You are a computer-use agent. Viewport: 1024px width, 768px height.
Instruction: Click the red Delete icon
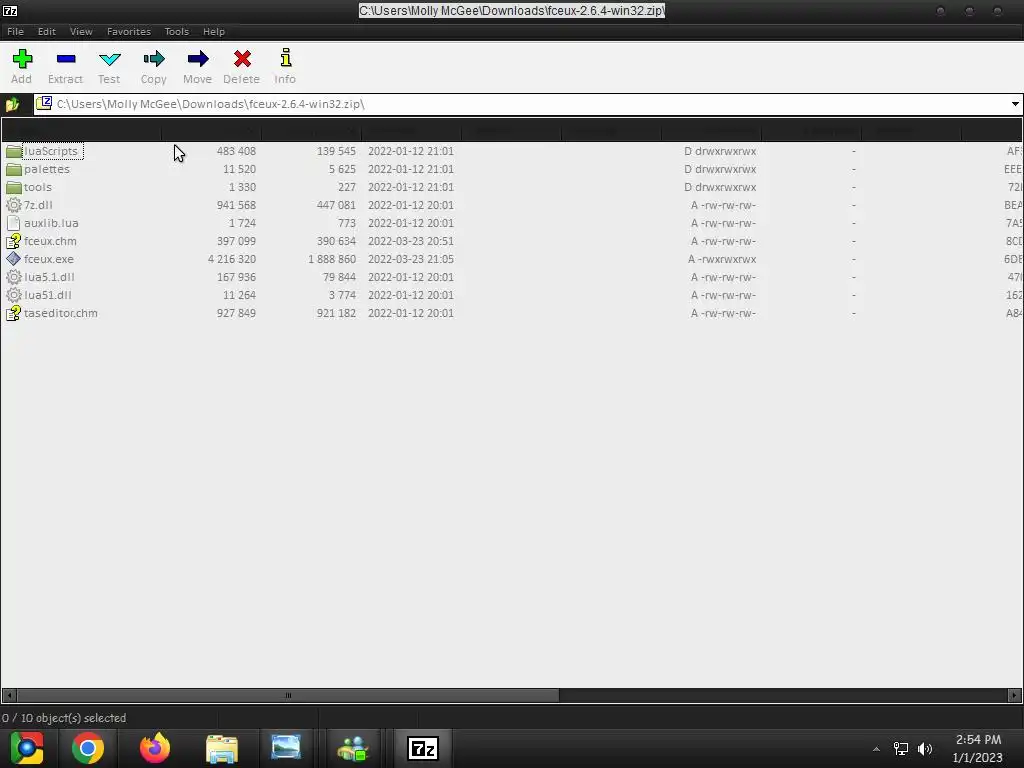tap(242, 59)
